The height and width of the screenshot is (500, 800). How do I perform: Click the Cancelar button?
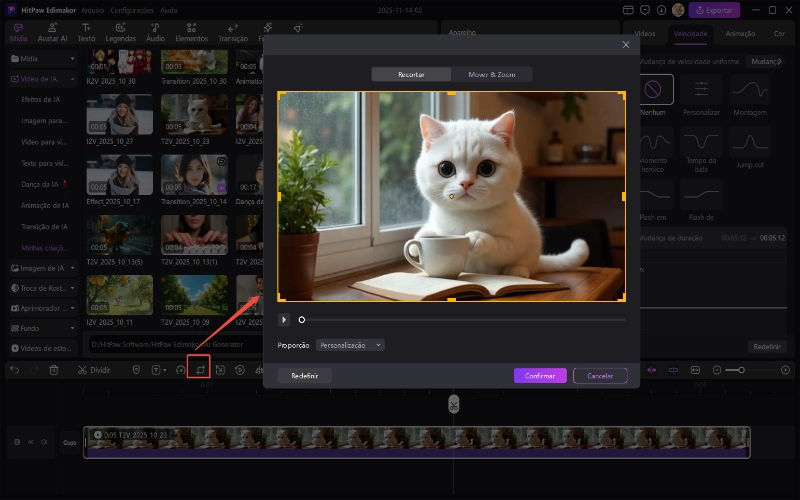tap(600, 376)
